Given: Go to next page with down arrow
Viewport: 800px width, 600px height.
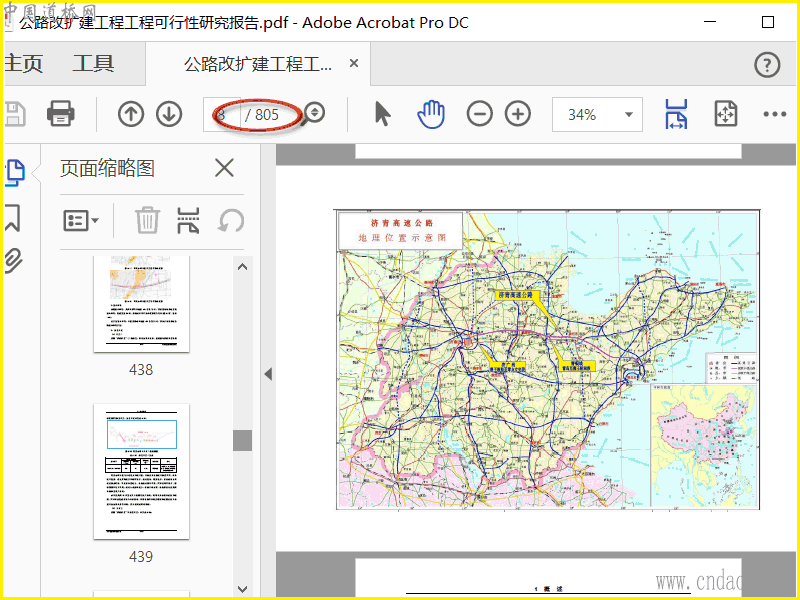Looking at the screenshot, I should [x=169, y=114].
